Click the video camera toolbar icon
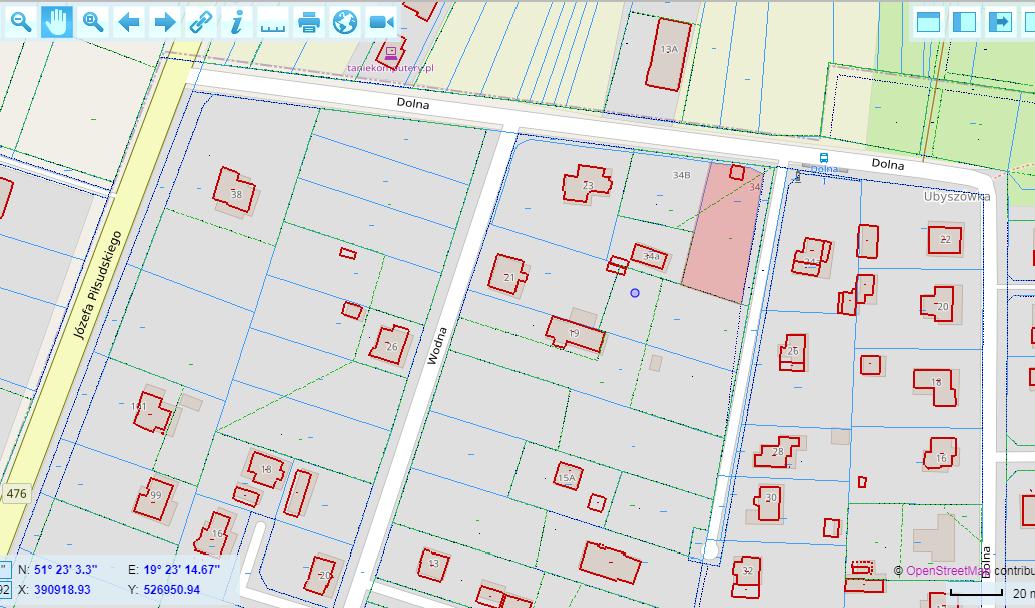The height and width of the screenshot is (608, 1035). [x=381, y=22]
